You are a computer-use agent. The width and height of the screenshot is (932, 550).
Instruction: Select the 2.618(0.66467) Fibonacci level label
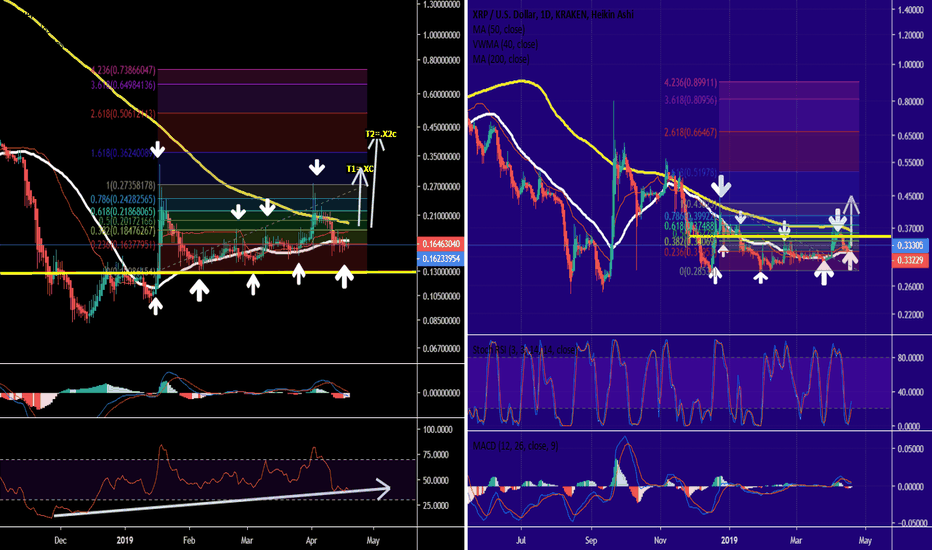(690, 132)
